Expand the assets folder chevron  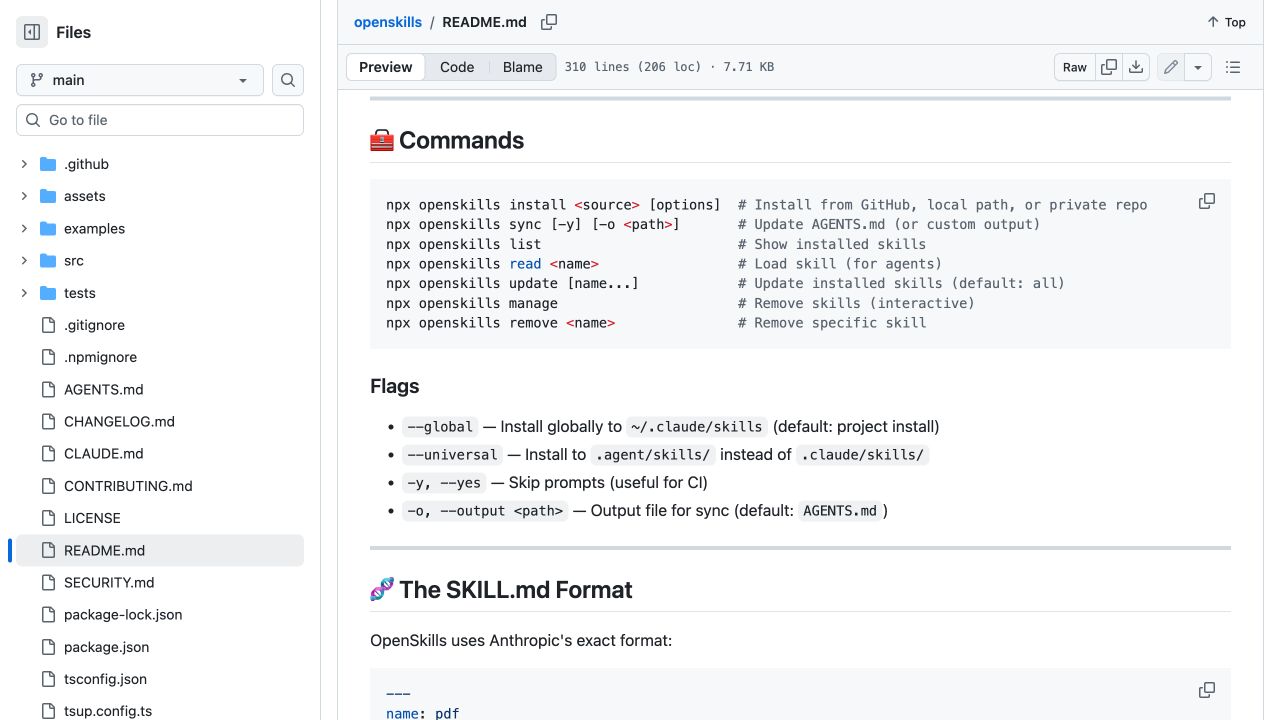point(24,196)
